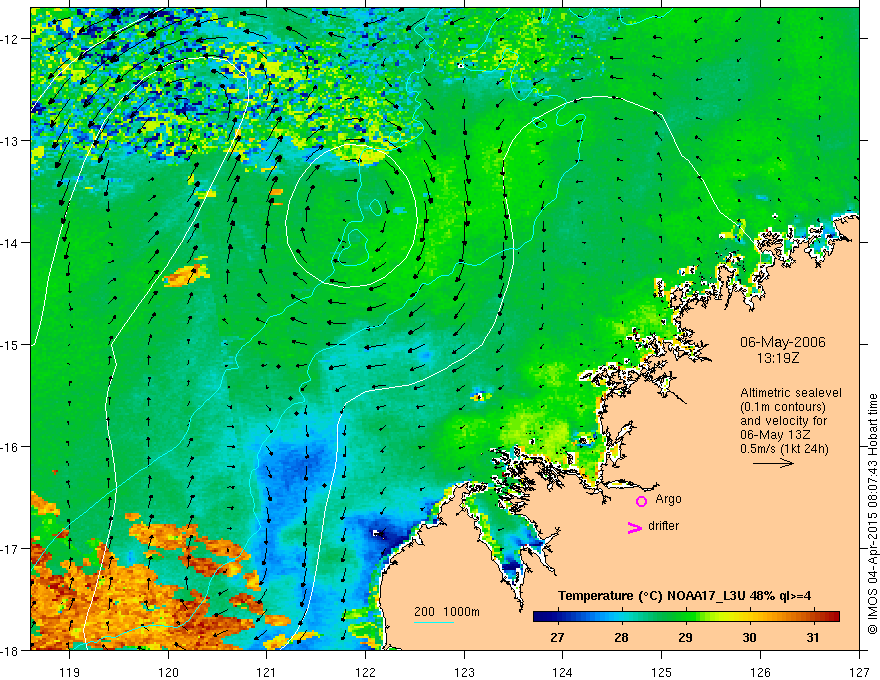880x680 pixels.
Task: Click the 0.5m/s velocity scale arrow
Action: [773, 463]
